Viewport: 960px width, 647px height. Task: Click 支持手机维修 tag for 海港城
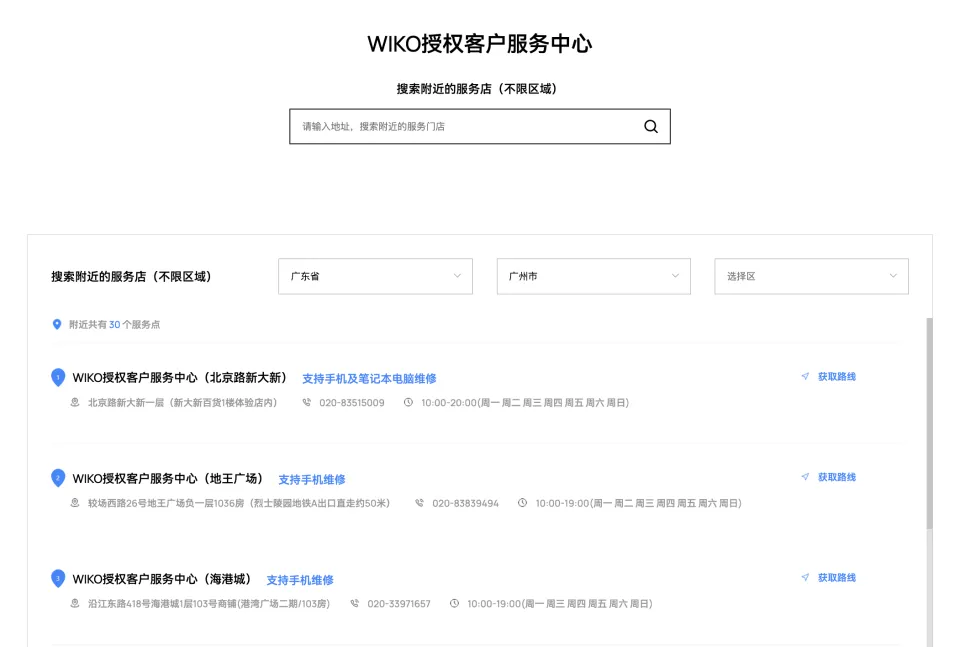click(x=299, y=580)
